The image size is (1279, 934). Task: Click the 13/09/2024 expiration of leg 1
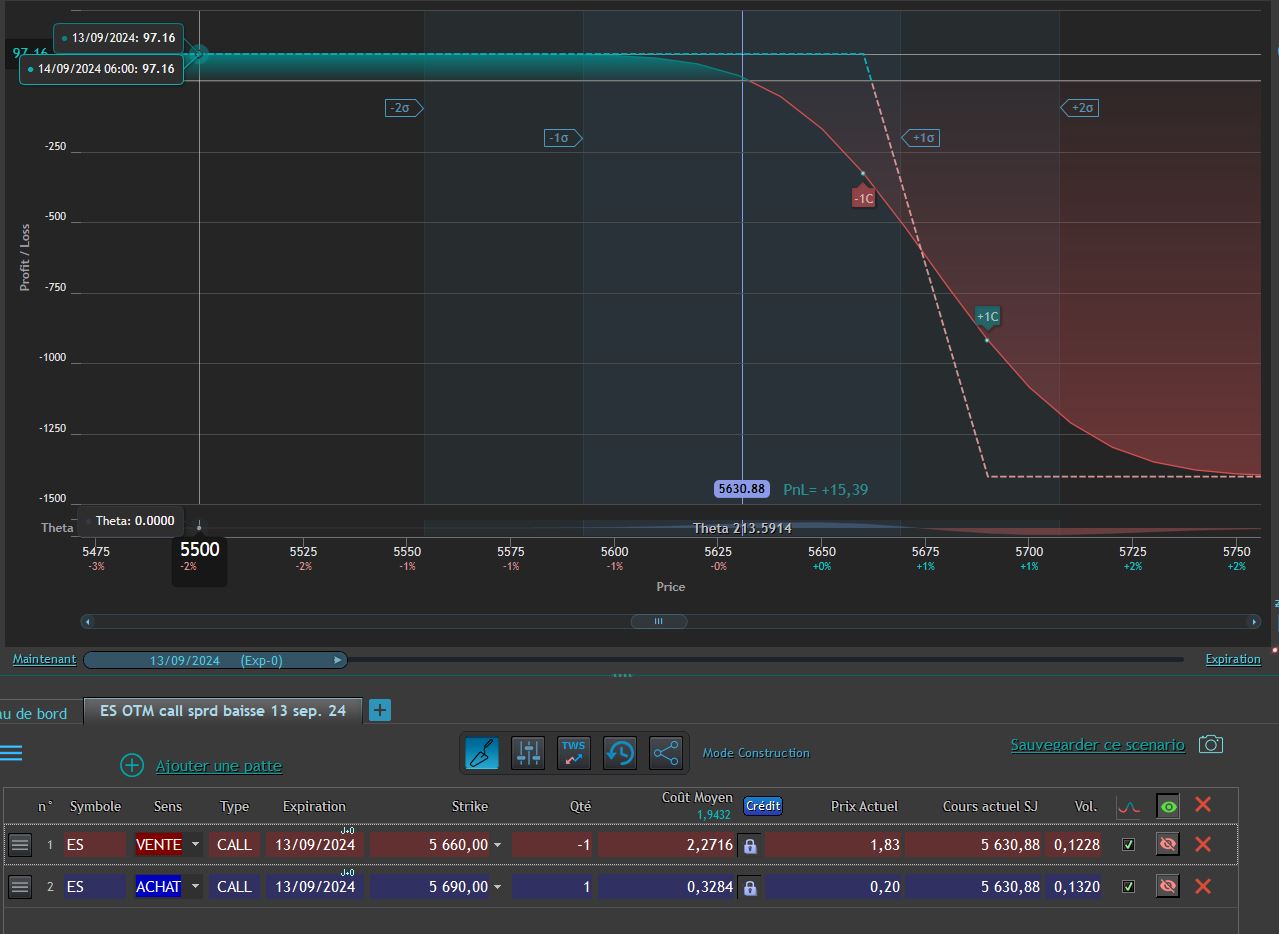[315, 845]
